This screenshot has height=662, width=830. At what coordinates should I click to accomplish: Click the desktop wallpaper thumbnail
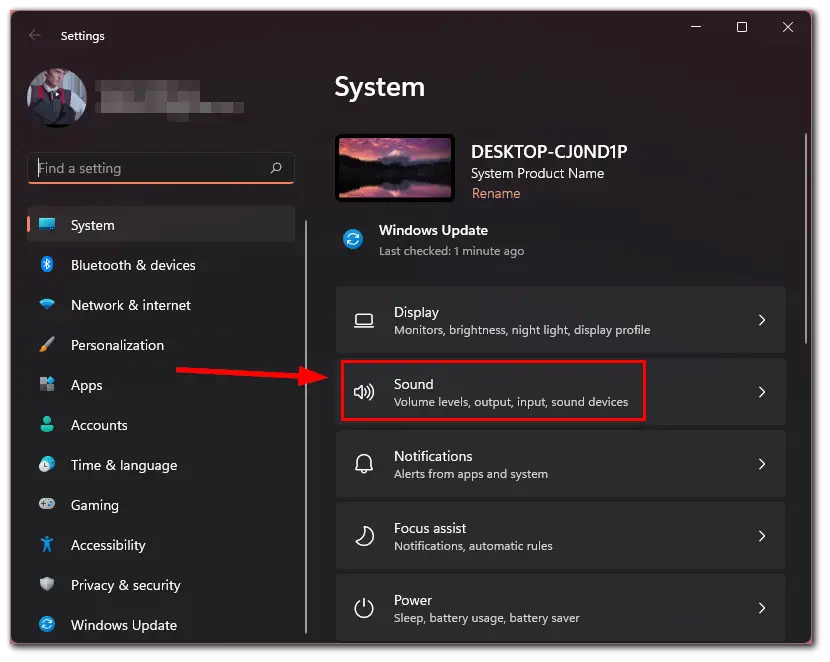click(395, 168)
